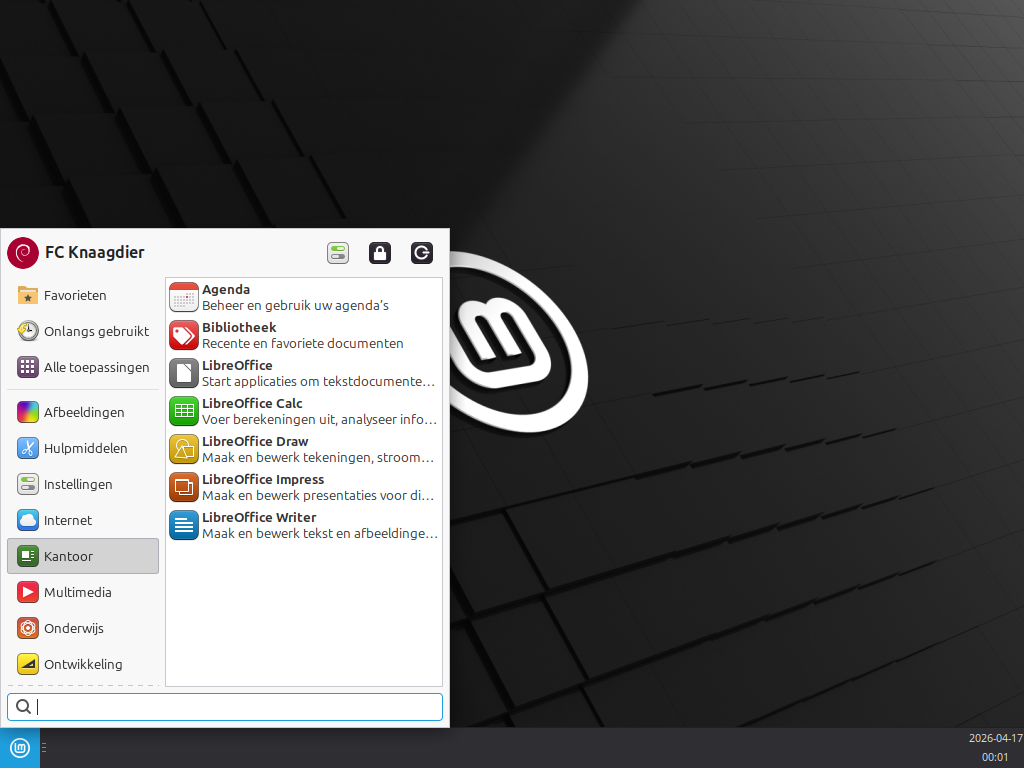Click the Hulpmiddelen scissors icon

click(27, 448)
